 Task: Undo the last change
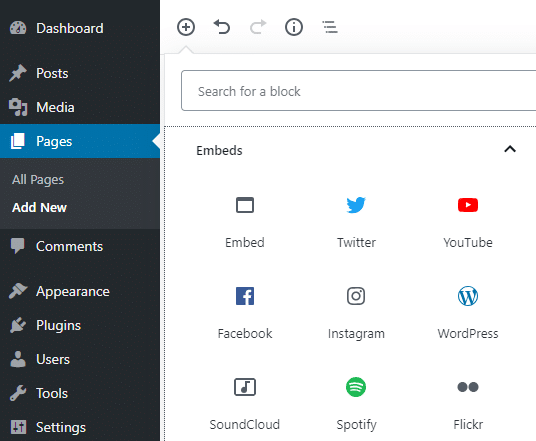[222, 27]
